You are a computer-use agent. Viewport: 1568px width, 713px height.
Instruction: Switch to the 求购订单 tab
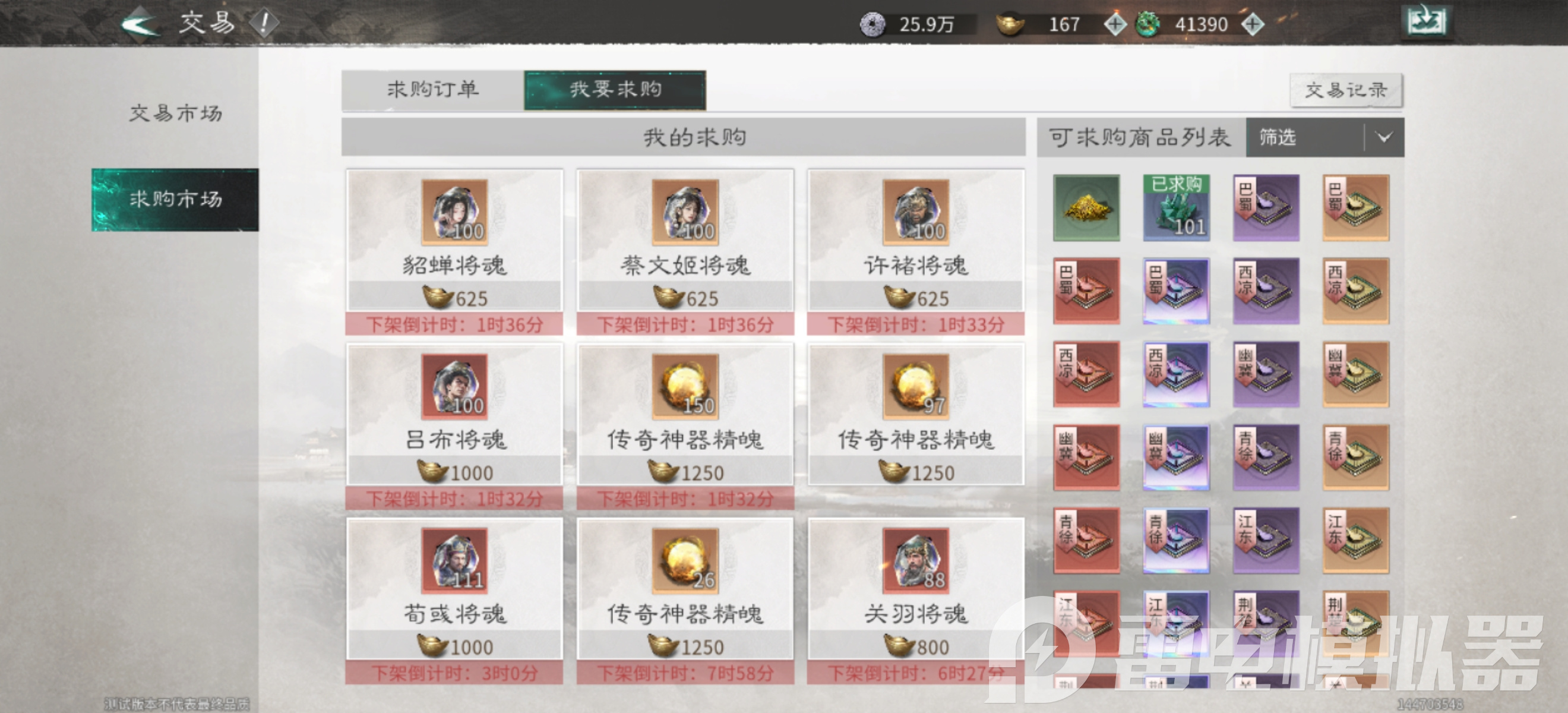(x=433, y=90)
